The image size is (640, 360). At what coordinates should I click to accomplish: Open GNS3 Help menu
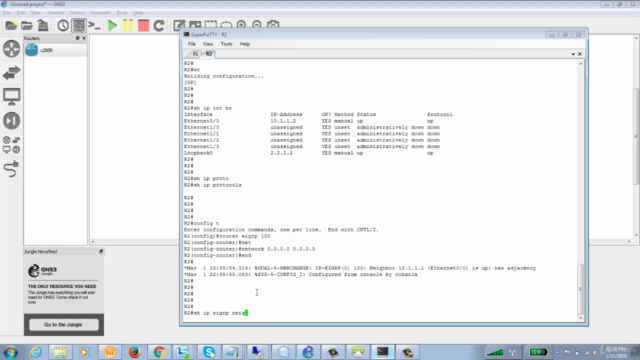click(x=138, y=13)
